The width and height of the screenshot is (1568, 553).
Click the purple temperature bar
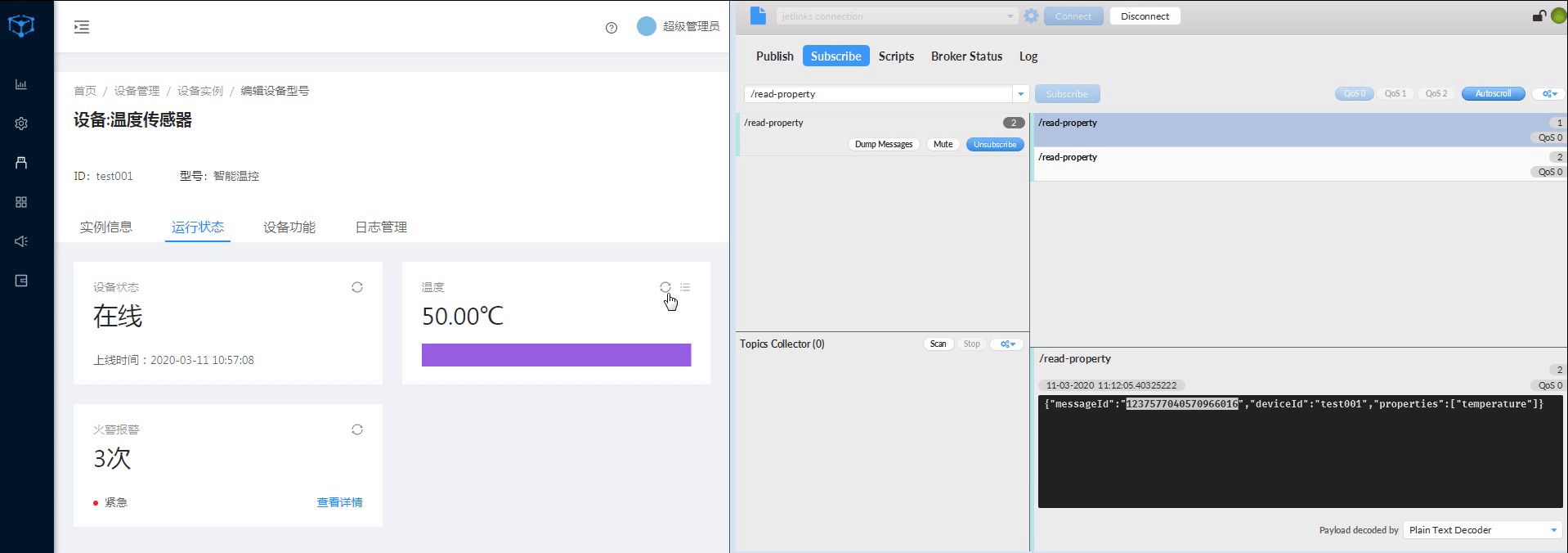[x=556, y=355]
